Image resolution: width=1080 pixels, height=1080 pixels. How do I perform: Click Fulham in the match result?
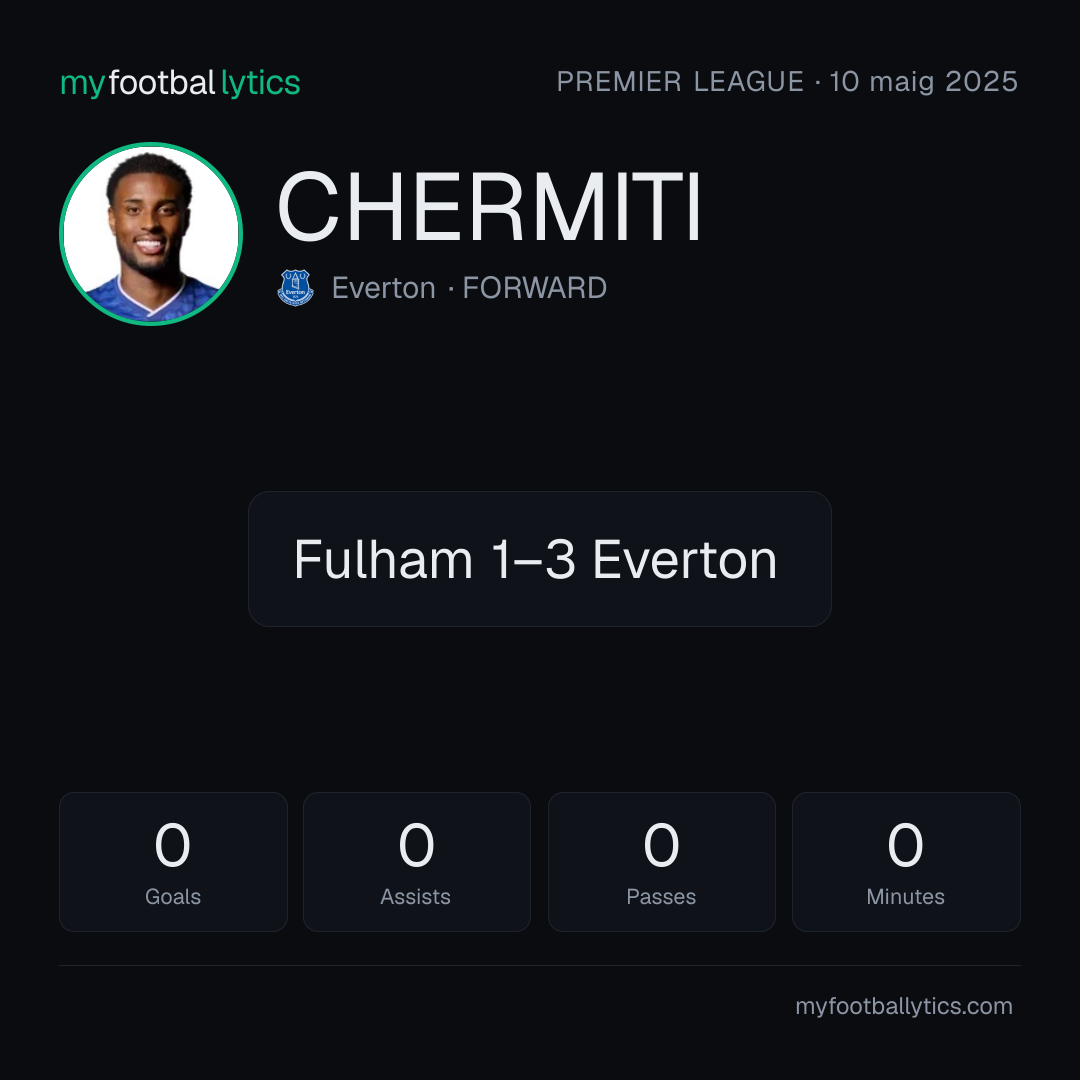(x=383, y=559)
